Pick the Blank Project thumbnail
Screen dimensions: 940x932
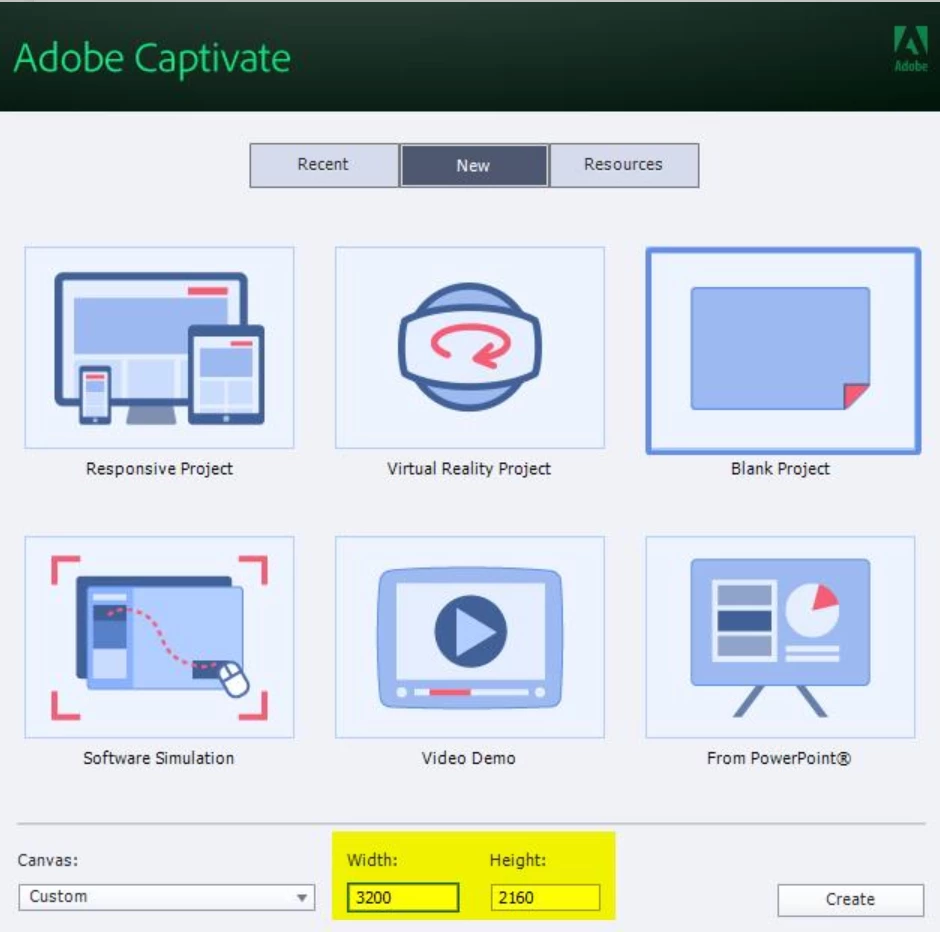[783, 351]
